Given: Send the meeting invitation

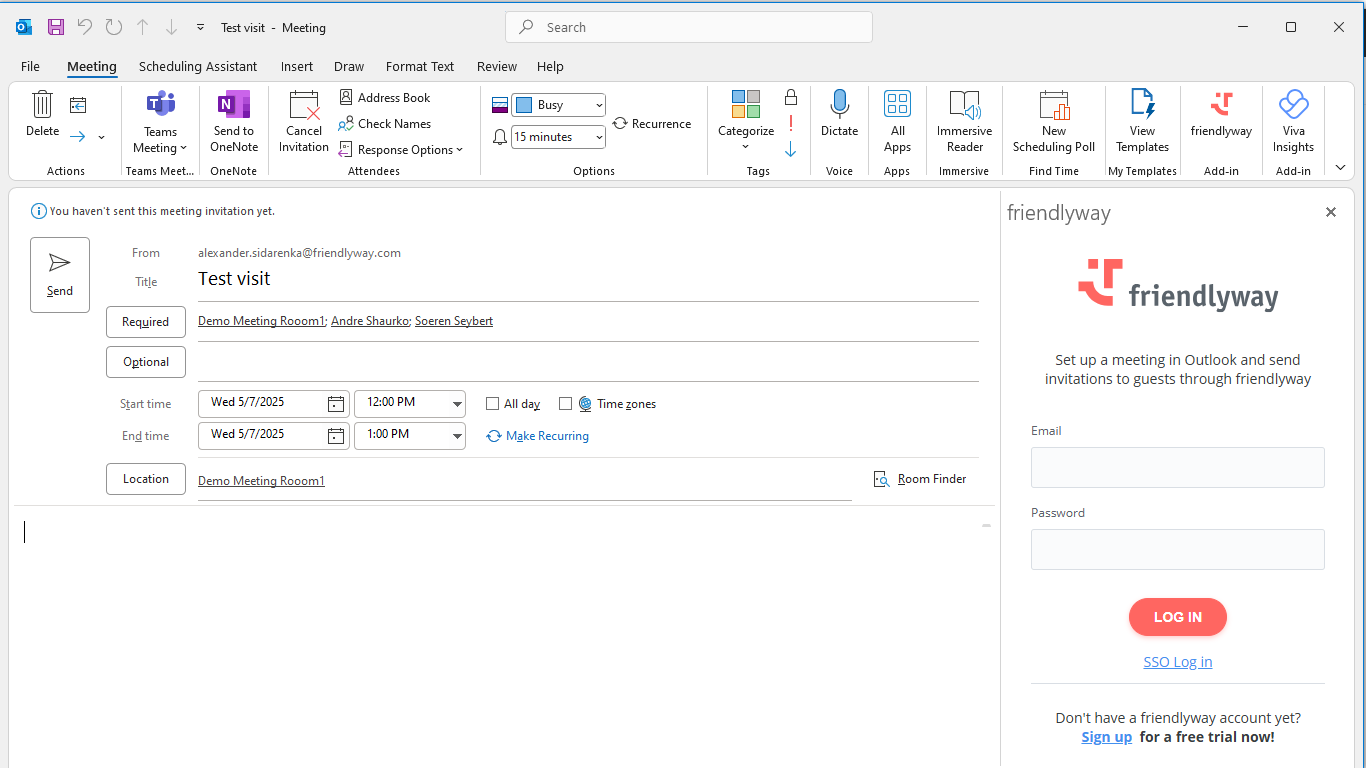Looking at the screenshot, I should click(x=60, y=275).
